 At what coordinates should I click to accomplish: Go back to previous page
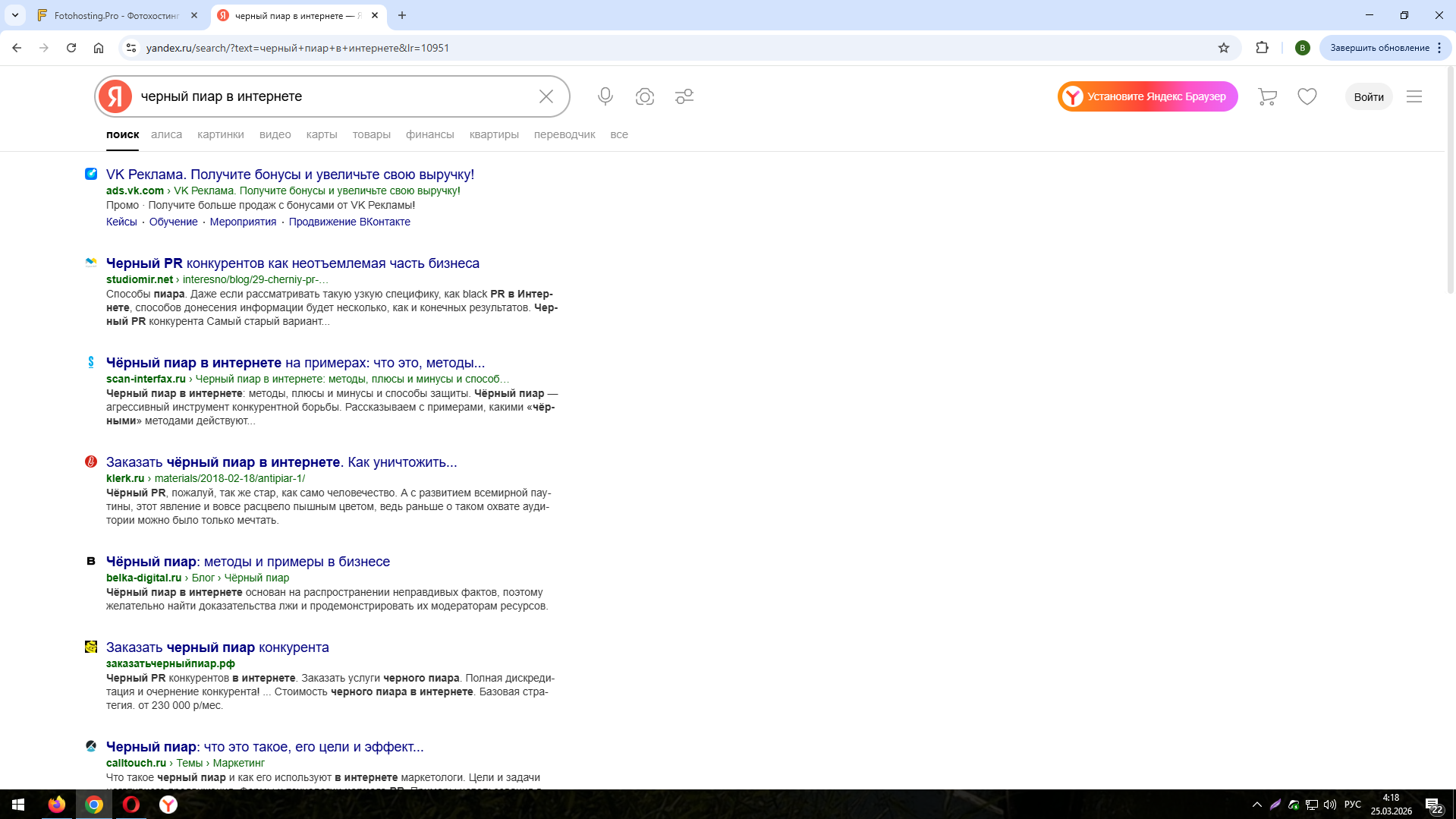(17, 48)
